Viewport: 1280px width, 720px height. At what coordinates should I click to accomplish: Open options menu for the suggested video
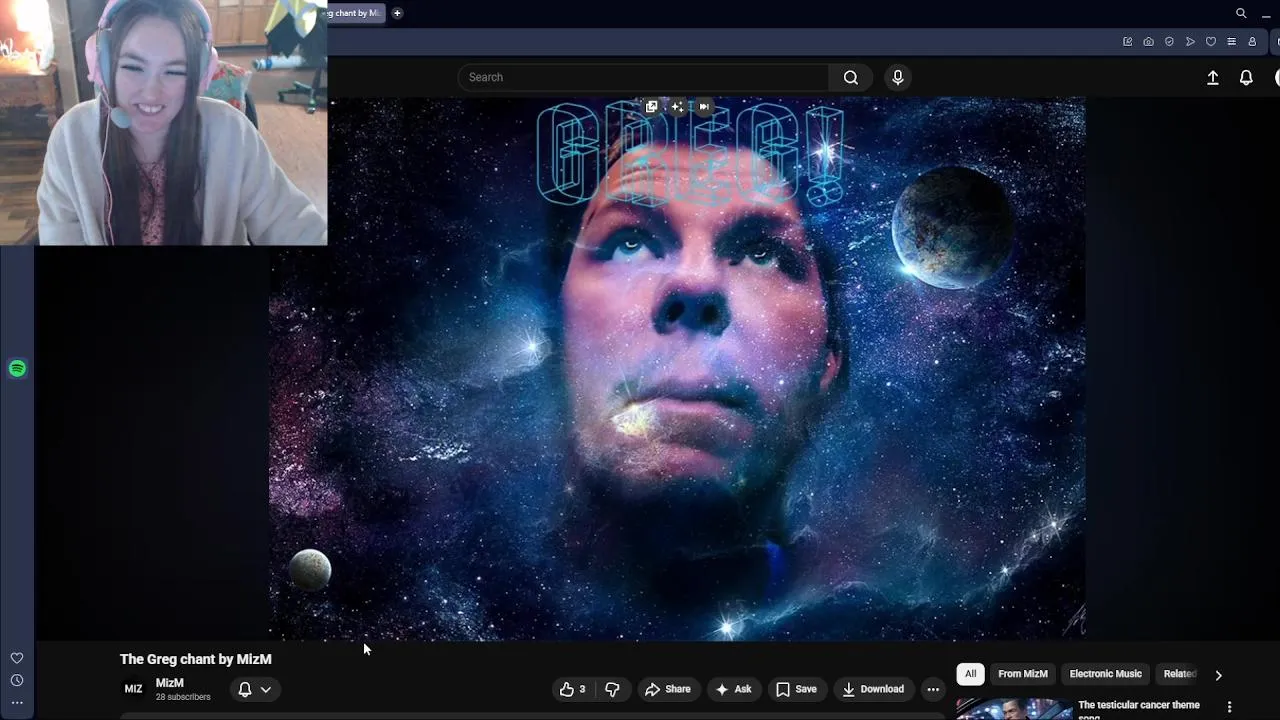pyautogui.click(x=1229, y=707)
